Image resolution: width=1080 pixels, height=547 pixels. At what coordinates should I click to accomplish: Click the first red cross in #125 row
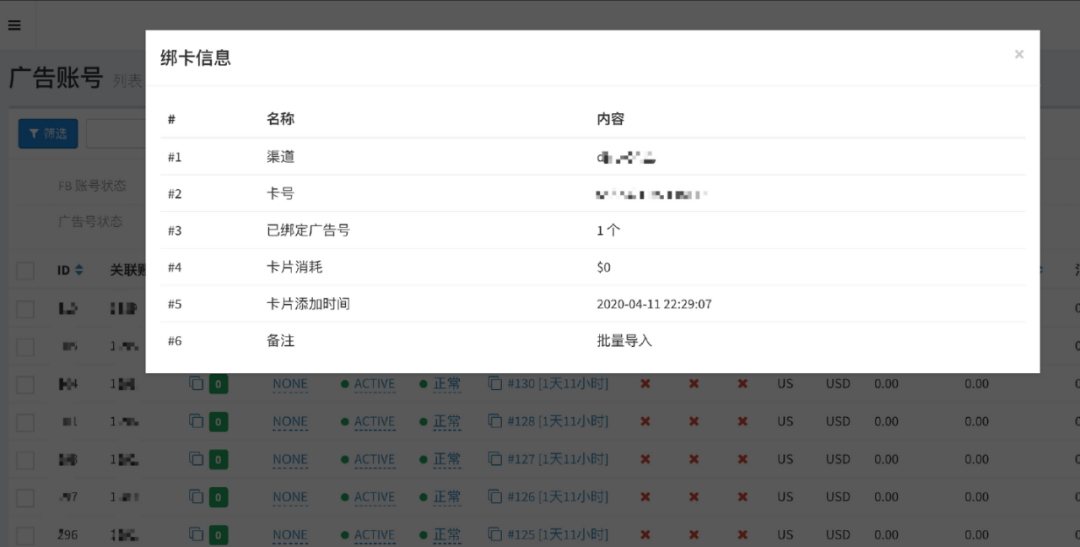pyautogui.click(x=645, y=535)
